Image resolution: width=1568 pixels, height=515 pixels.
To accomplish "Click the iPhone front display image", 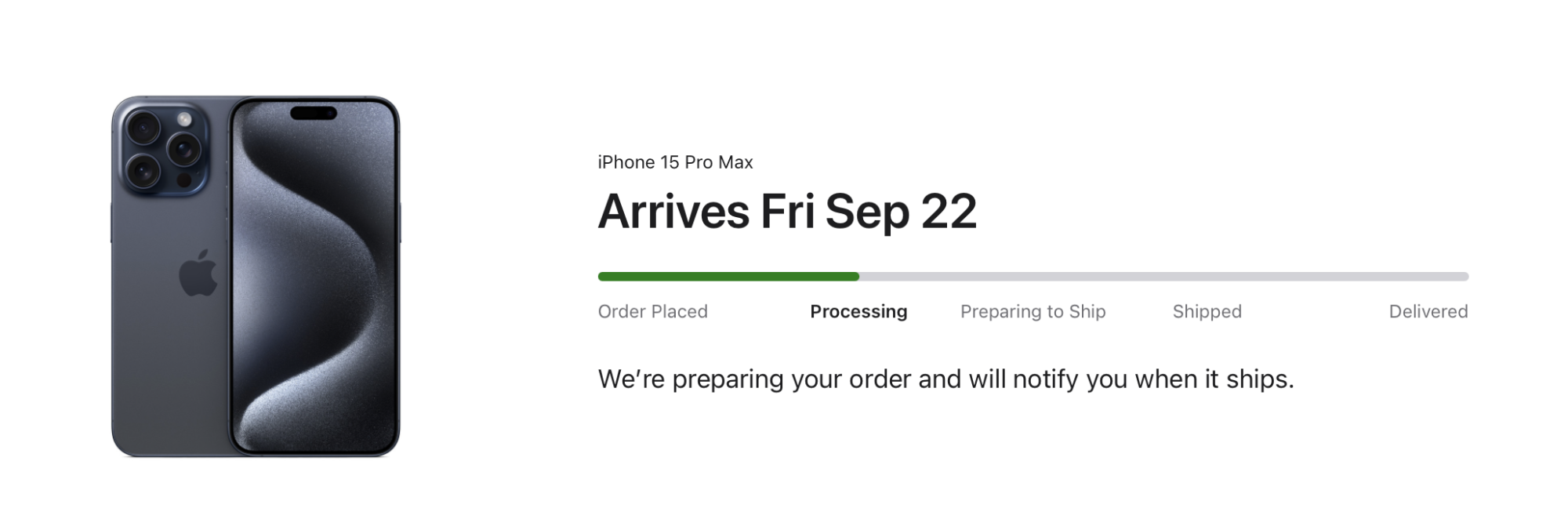I will coord(314,298).
